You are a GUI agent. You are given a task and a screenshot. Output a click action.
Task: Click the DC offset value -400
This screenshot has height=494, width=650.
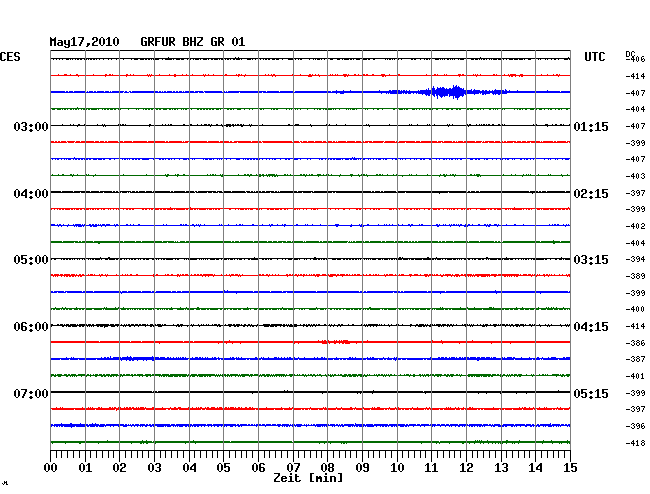pyautogui.click(x=635, y=309)
